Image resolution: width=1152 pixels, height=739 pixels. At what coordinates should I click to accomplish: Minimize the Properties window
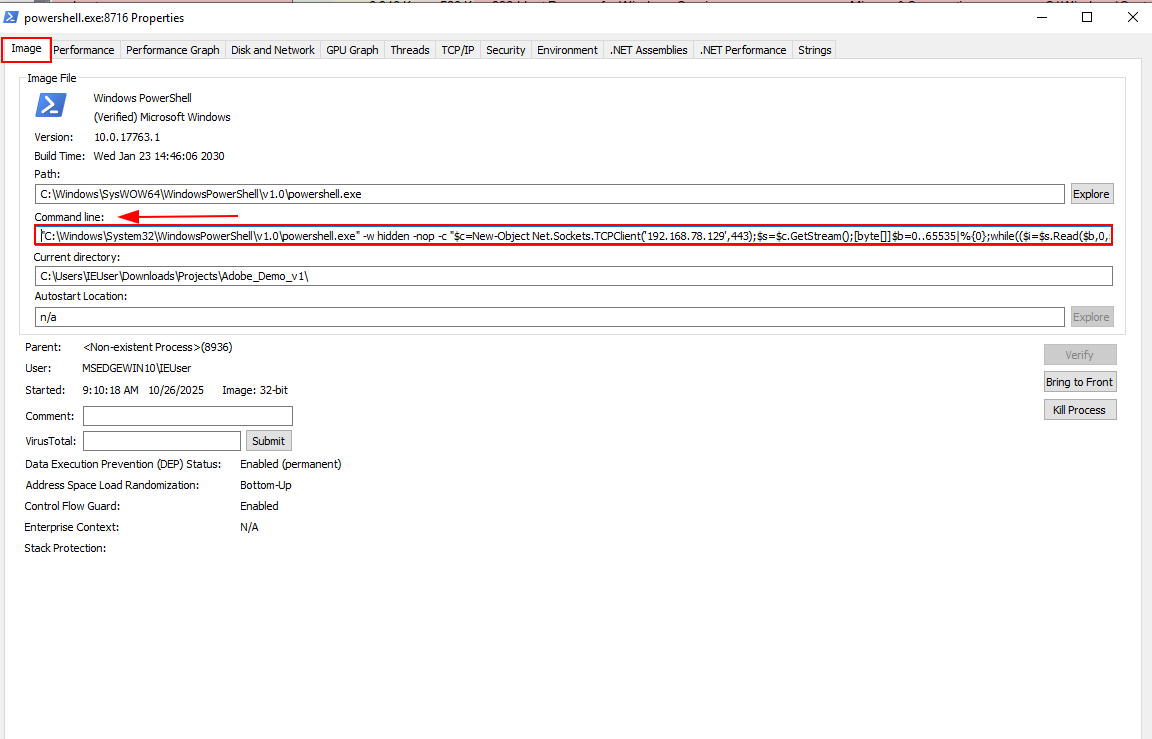(x=1042, y=17)
